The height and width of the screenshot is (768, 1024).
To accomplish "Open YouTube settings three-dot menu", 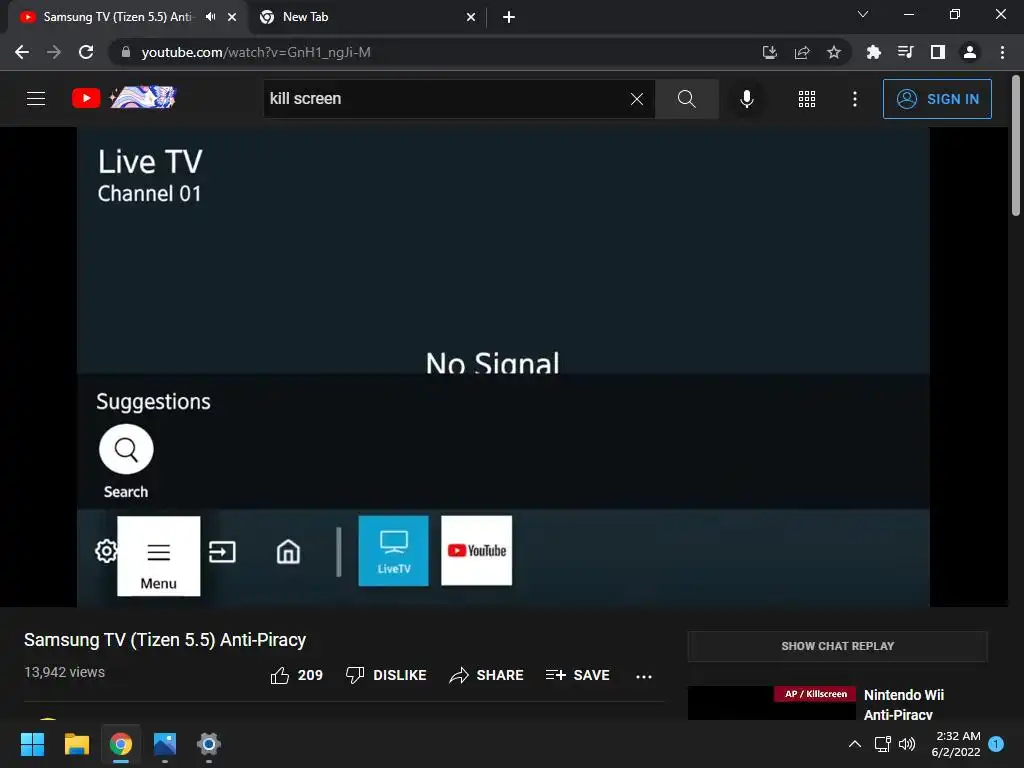I will point(855,99).
